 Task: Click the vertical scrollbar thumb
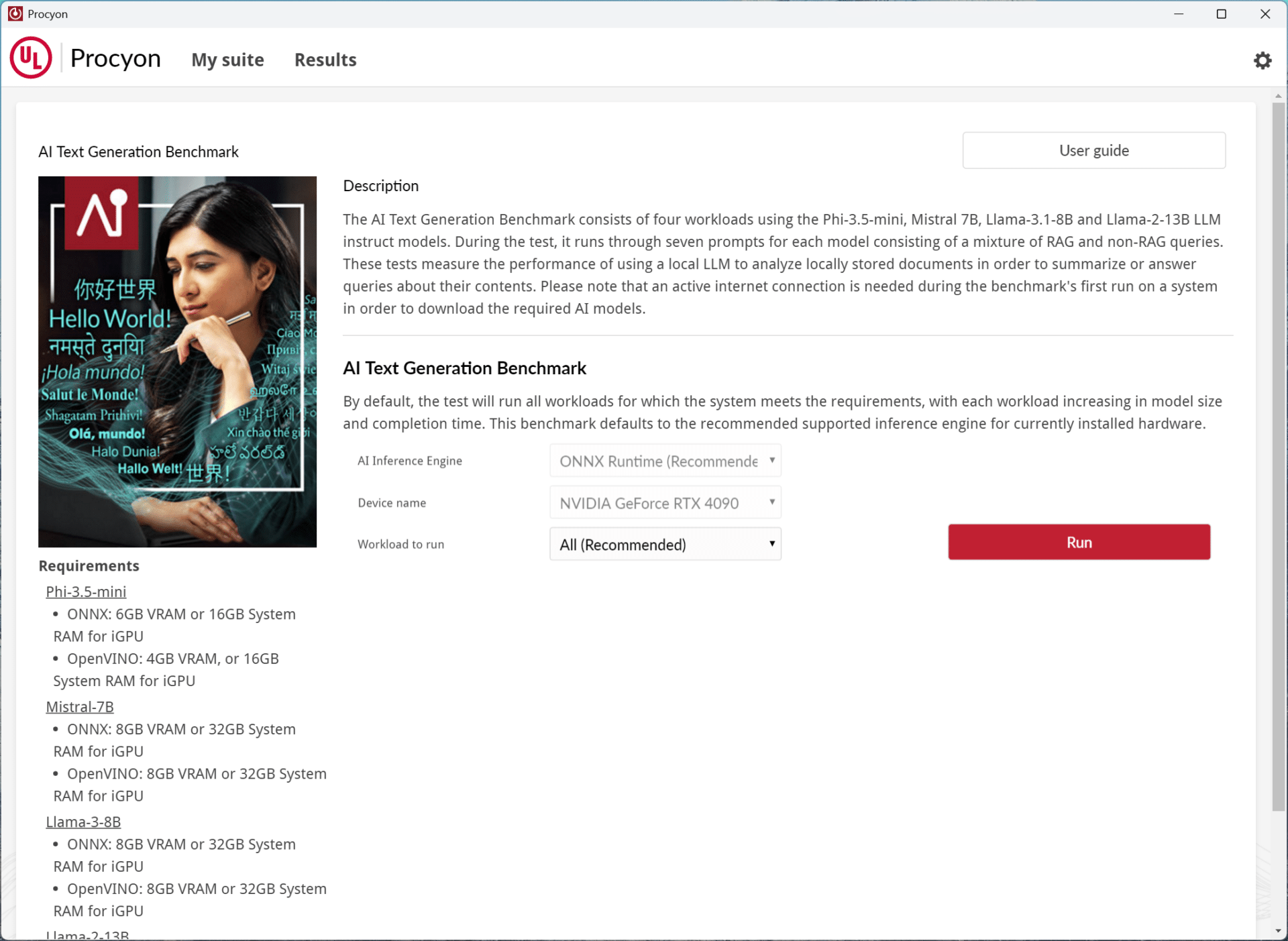[x=1279, y=456]
